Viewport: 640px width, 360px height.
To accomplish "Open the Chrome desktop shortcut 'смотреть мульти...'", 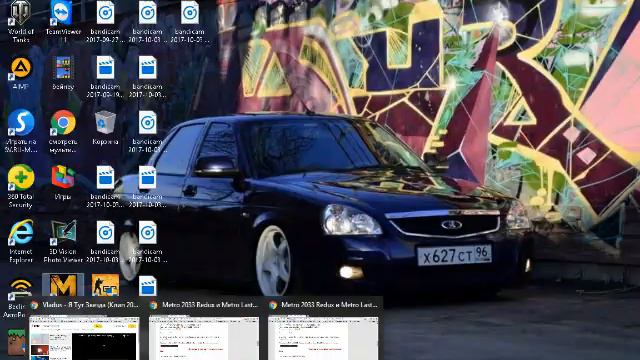I will point(63,131).
